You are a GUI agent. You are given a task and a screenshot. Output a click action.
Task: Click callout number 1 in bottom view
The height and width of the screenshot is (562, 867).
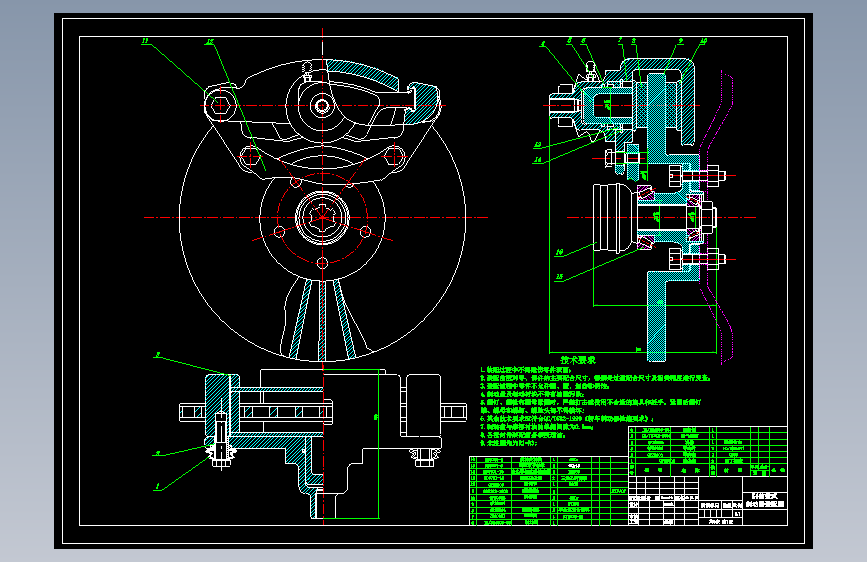pos(158,486)
